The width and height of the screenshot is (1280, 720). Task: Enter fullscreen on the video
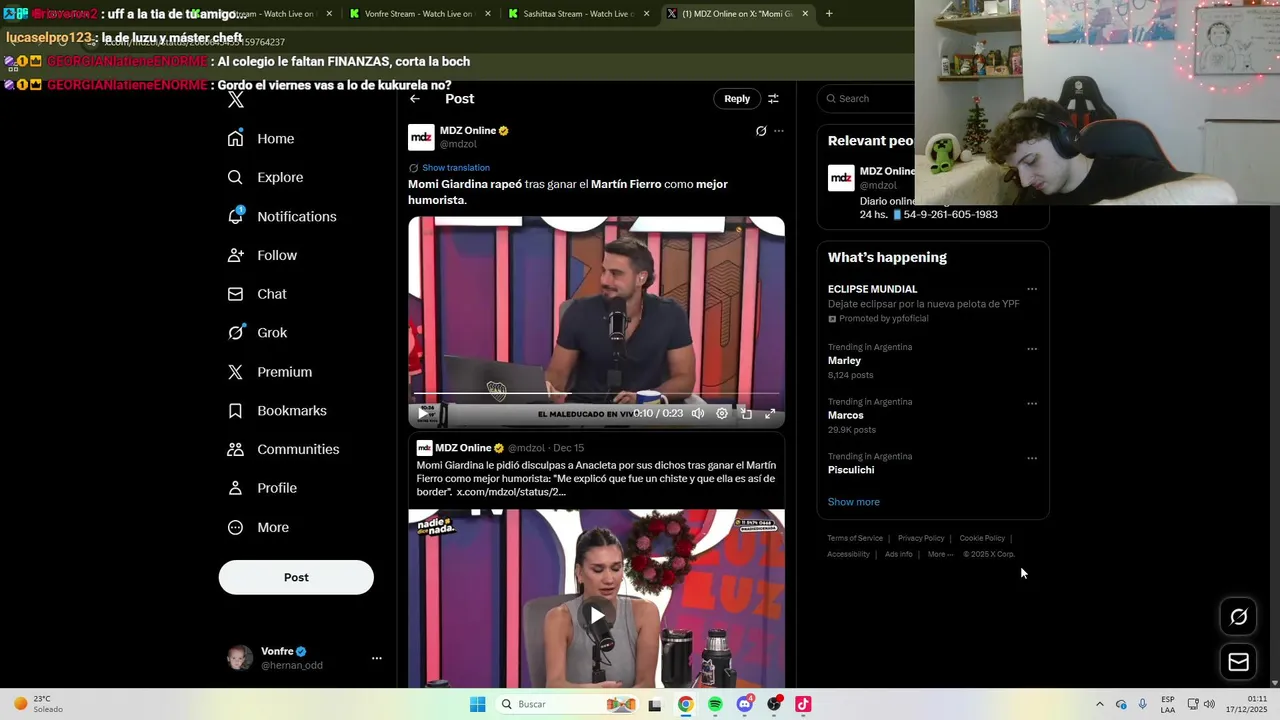point(770,413)
